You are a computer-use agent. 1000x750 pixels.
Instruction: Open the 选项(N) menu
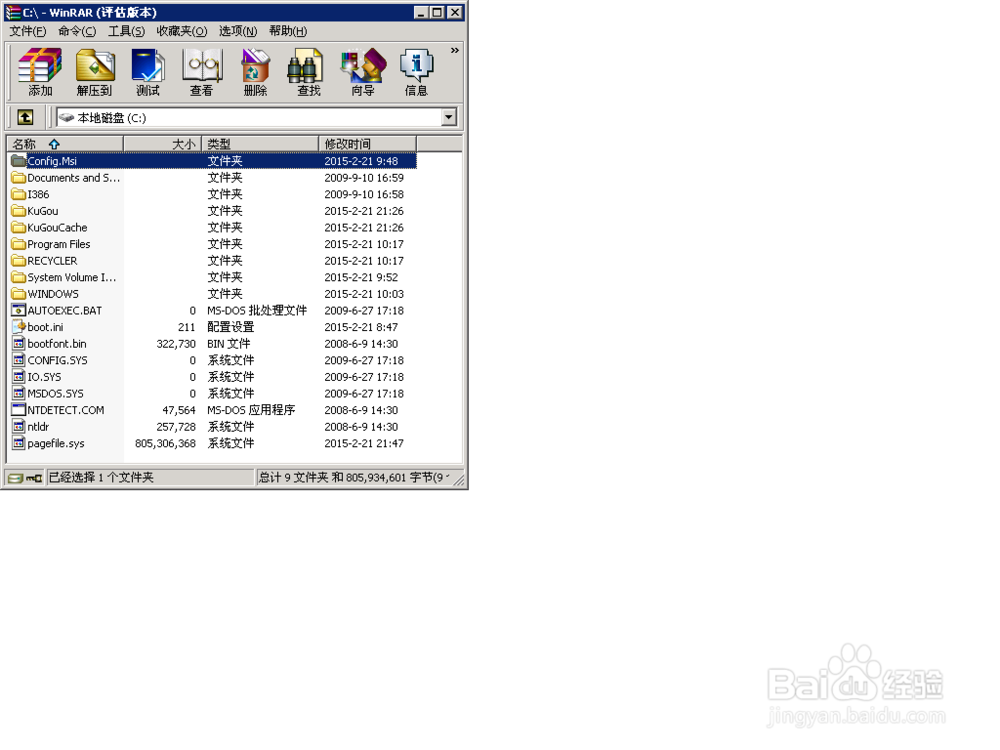[x=238, y=31]
